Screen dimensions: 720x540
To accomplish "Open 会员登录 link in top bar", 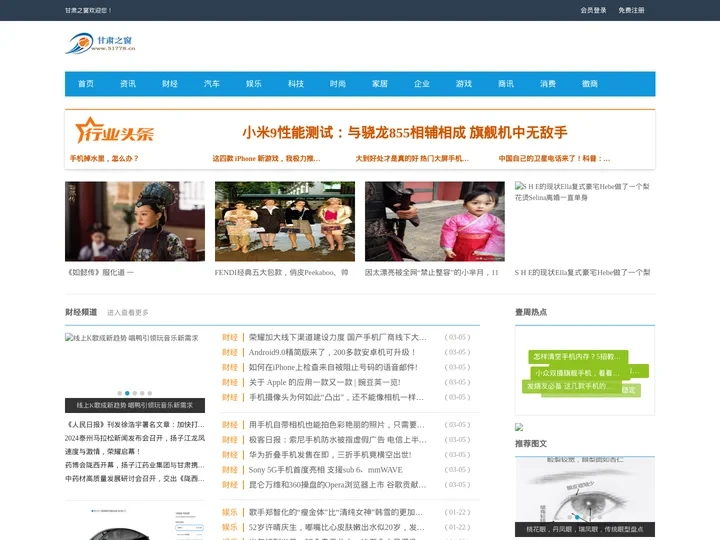I will [x=593, y=10].
